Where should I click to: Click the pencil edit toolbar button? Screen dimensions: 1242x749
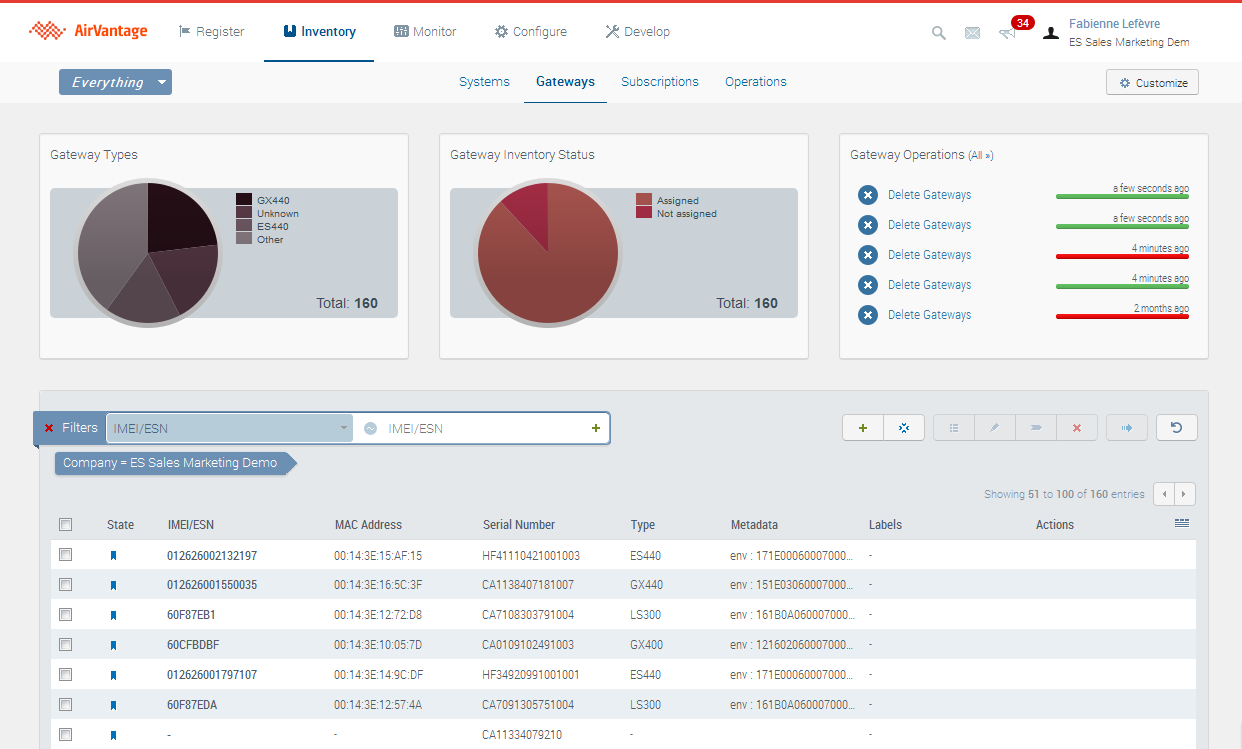pos(995,428)
